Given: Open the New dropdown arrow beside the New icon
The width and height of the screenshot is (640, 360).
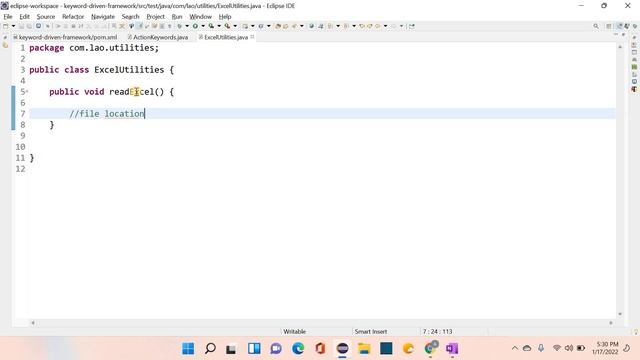Looking at the screenshot, I should (x=13, y=26).
